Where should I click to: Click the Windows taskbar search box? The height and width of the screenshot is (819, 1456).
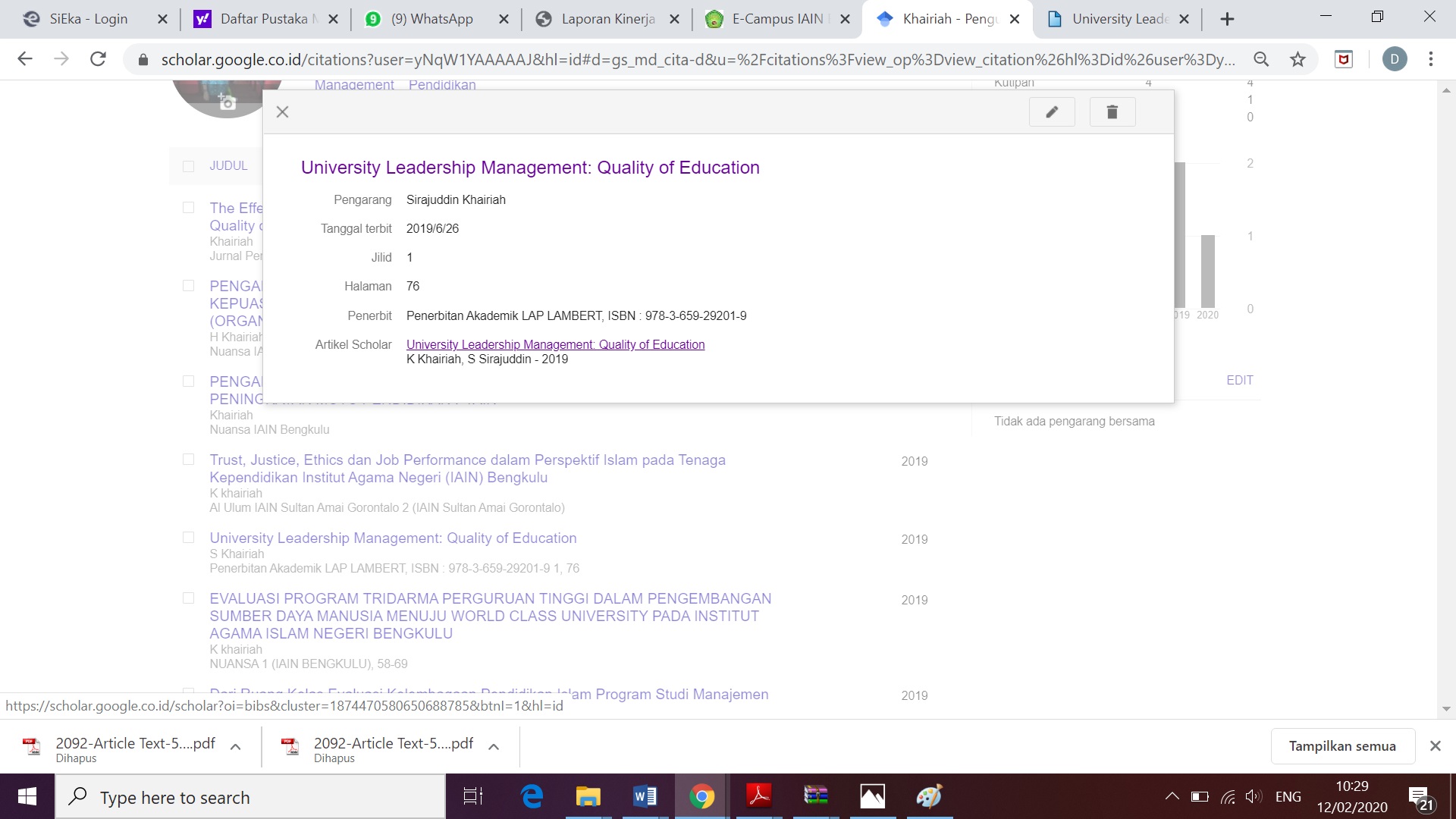point(250,797)
